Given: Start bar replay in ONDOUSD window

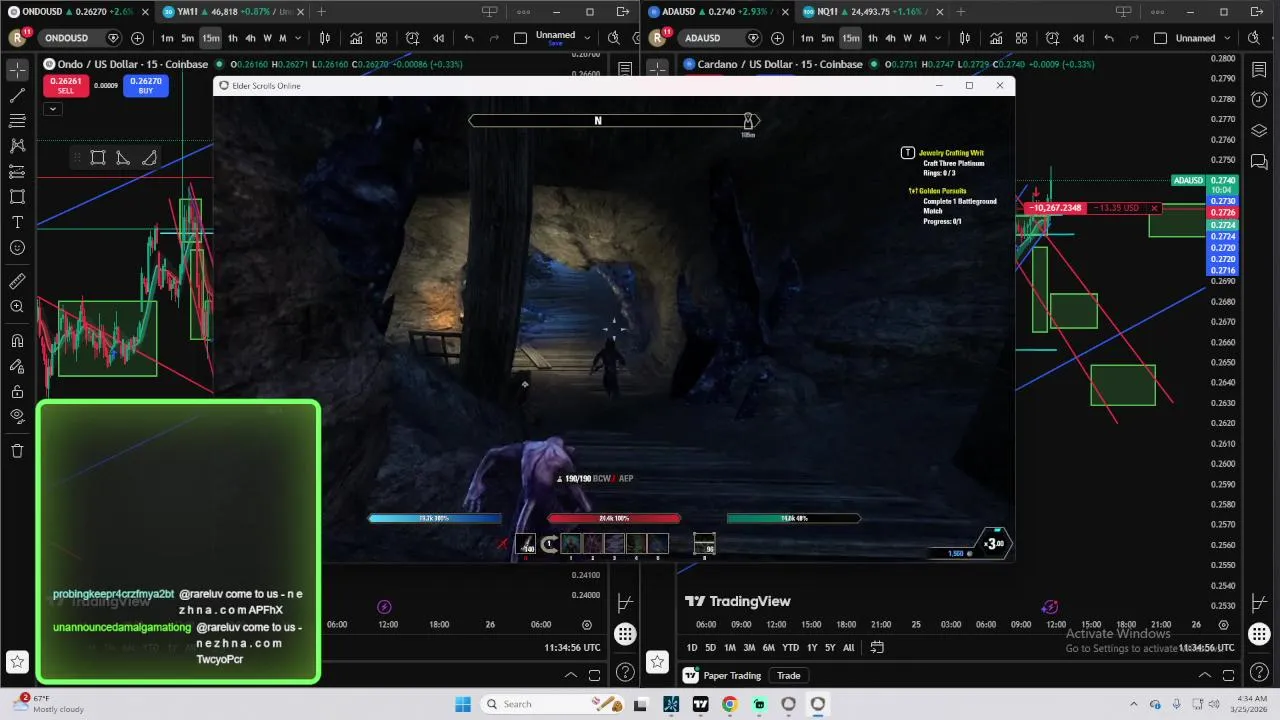Looking at the screenshot, I should 438,38.
